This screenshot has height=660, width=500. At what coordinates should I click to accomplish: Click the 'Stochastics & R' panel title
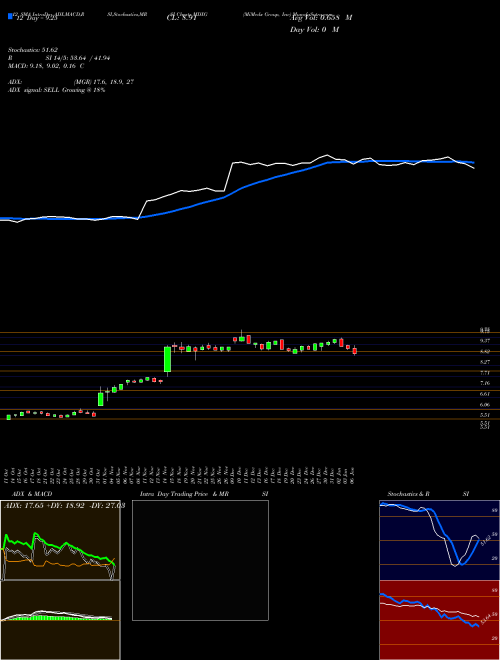(x=409, y=494)
